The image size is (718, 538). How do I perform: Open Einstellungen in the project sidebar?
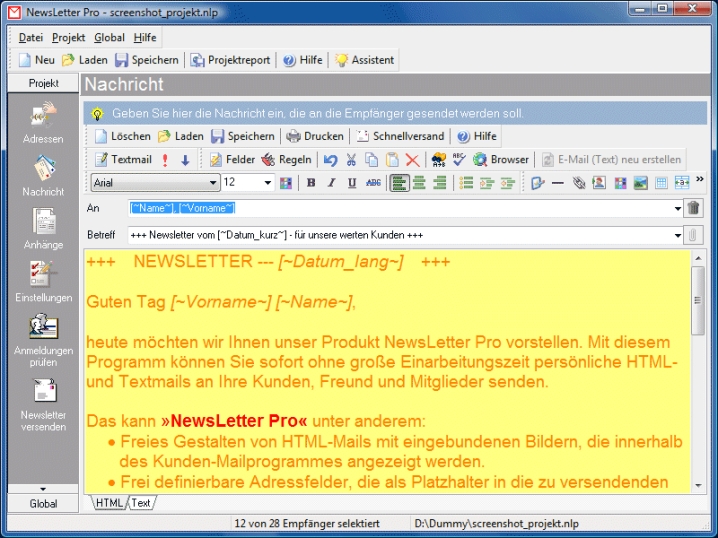pos(43,279)
